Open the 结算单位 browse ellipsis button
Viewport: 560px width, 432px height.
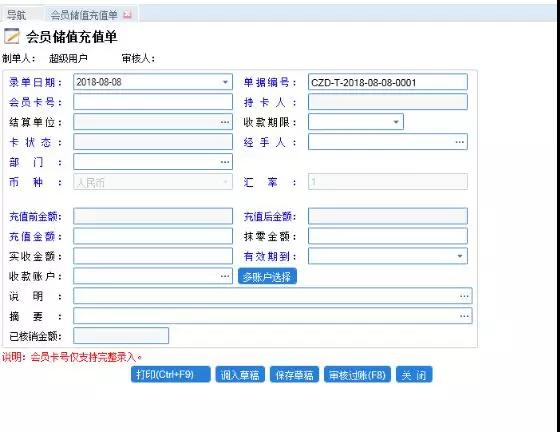tap(225, 122)
